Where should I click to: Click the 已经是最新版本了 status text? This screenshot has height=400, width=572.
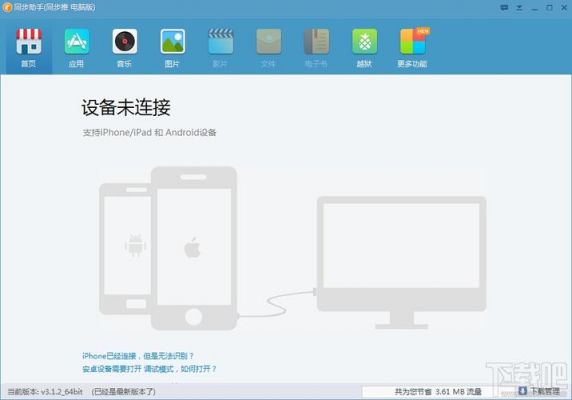click(x=123, y=392)
